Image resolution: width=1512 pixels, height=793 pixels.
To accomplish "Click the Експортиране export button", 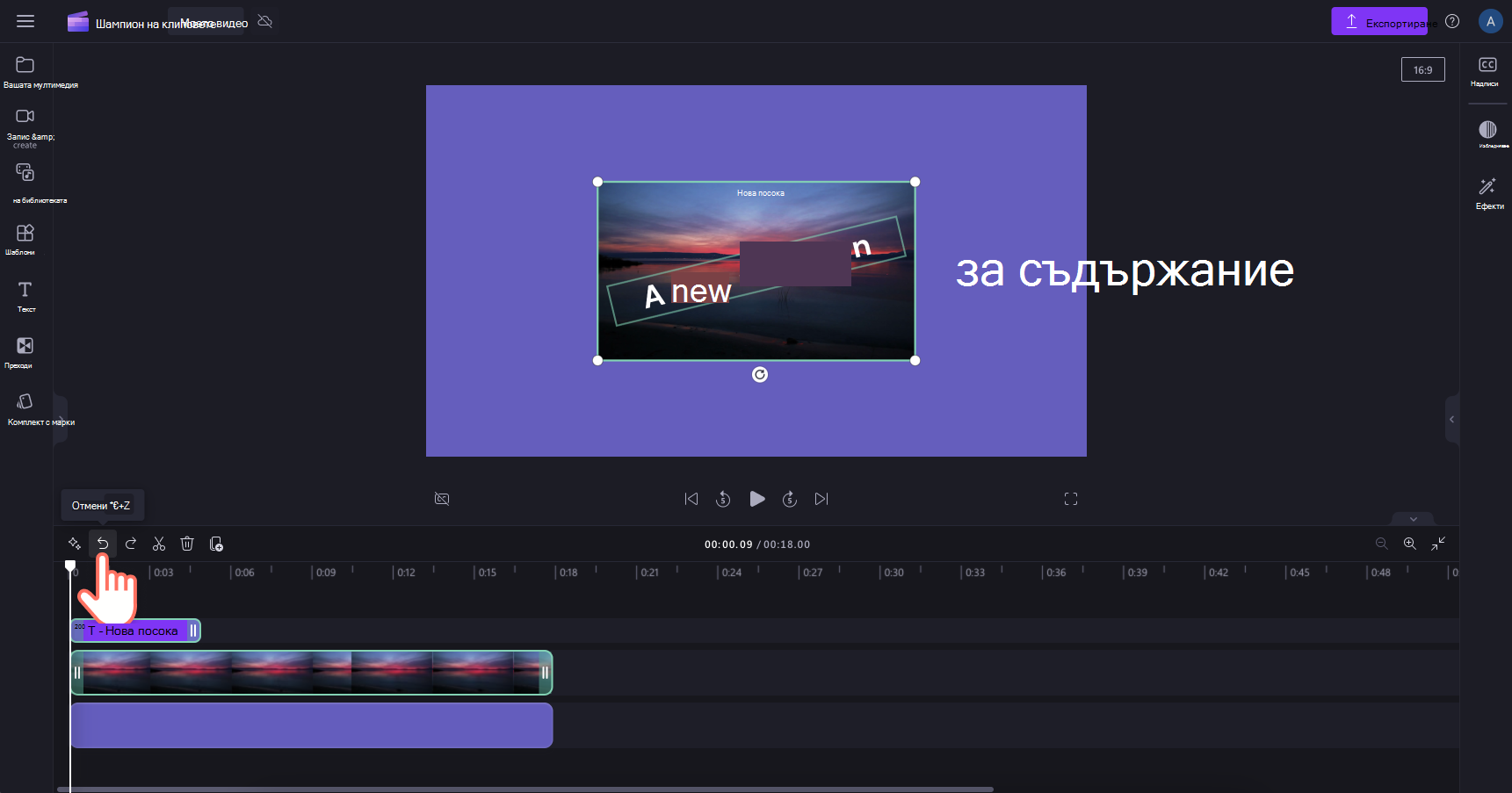I will pos(1379,21).
